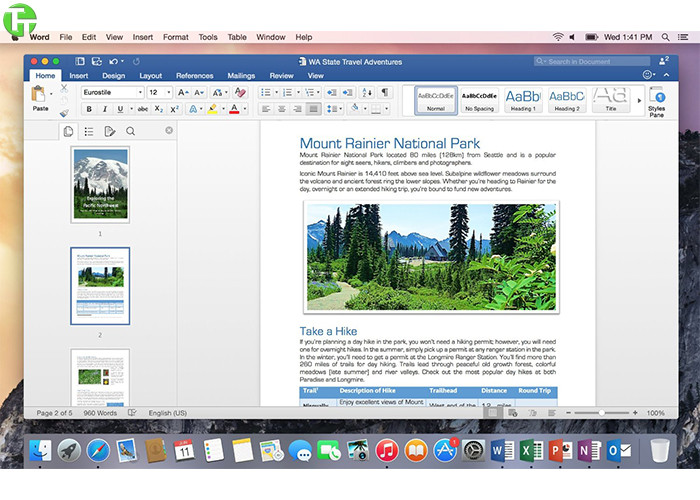The height and width of the screenshot is (500, 700).
Task: Toggle show paragraph marks
Action: pyautogui.click(x=384, y=92)
